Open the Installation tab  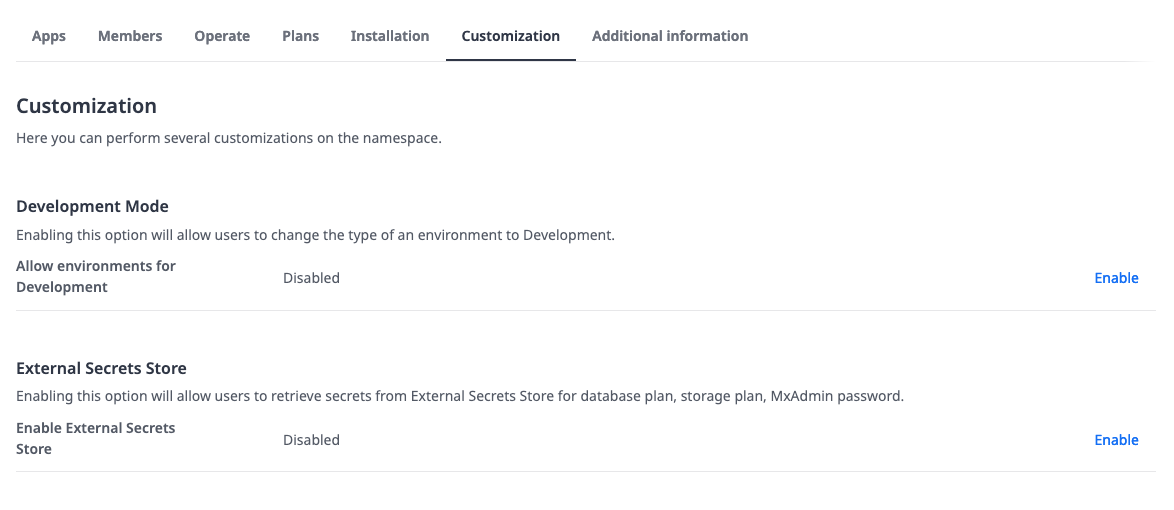[x=389, y=36]
